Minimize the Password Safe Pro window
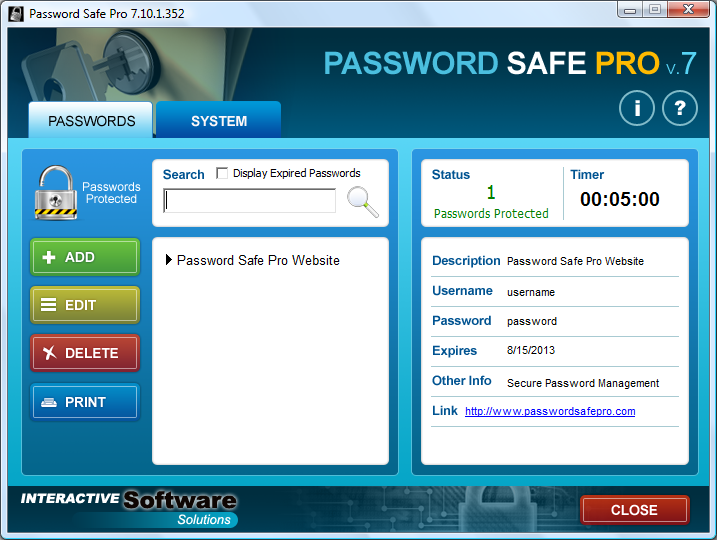The image size is (717, 540). [630, 10]
